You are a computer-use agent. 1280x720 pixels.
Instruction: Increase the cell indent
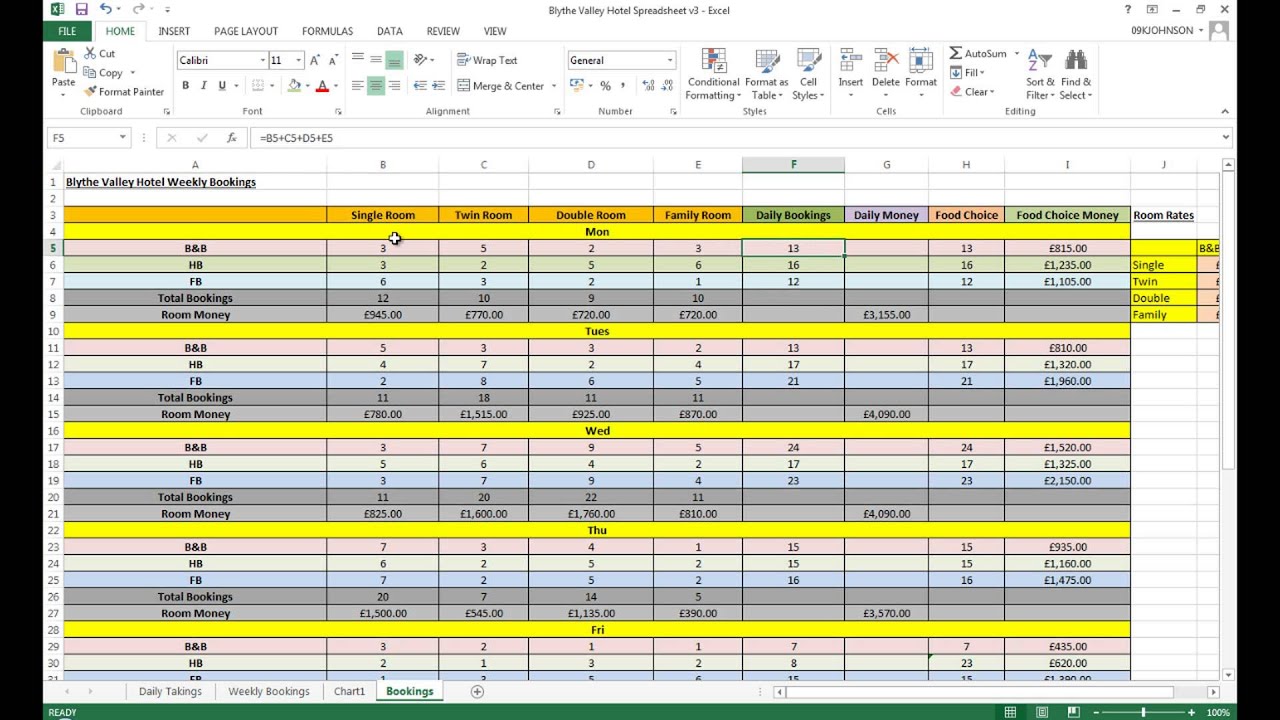439,86
